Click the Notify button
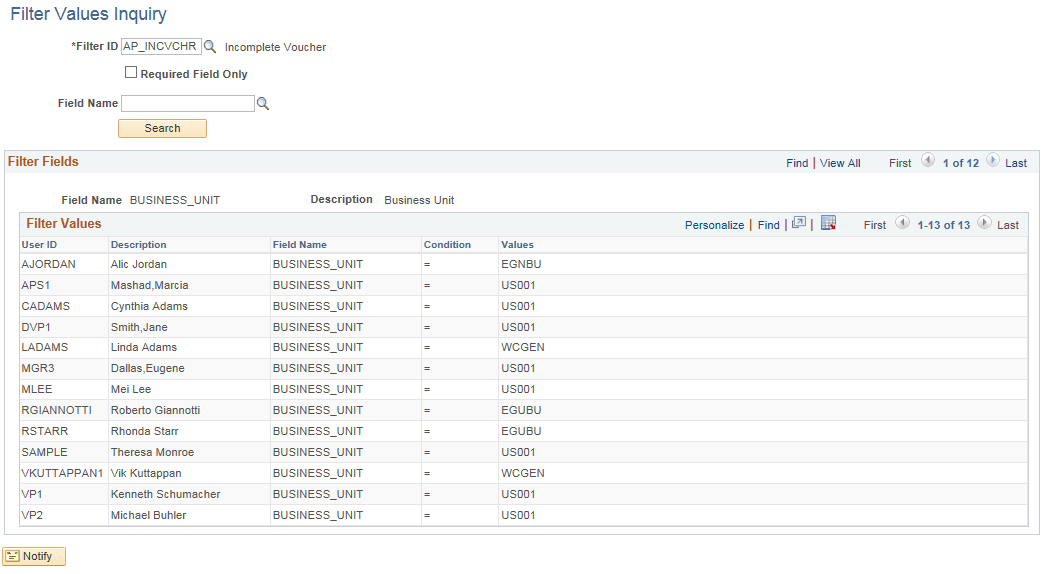The width and height of the screenshot is (1048, 574). [35, 556]
